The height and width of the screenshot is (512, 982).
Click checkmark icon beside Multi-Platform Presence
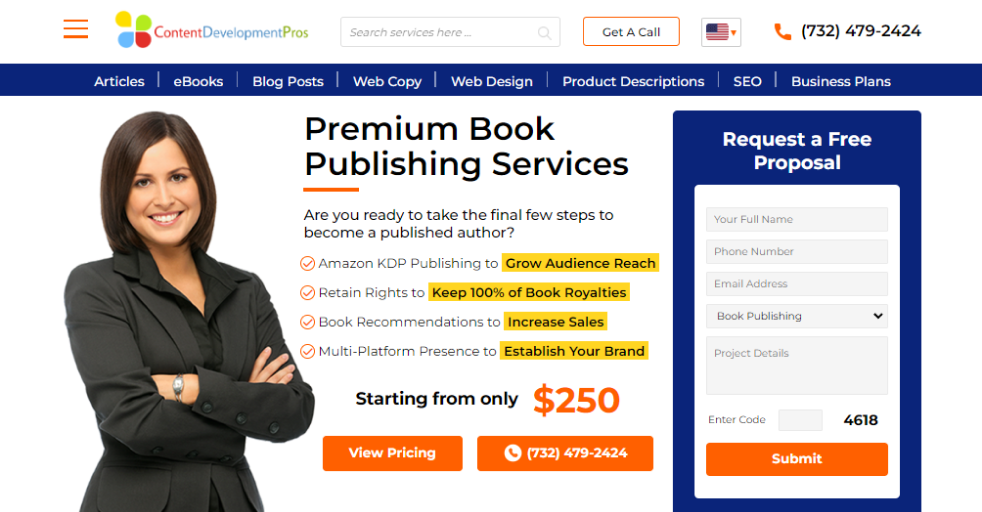308,351
